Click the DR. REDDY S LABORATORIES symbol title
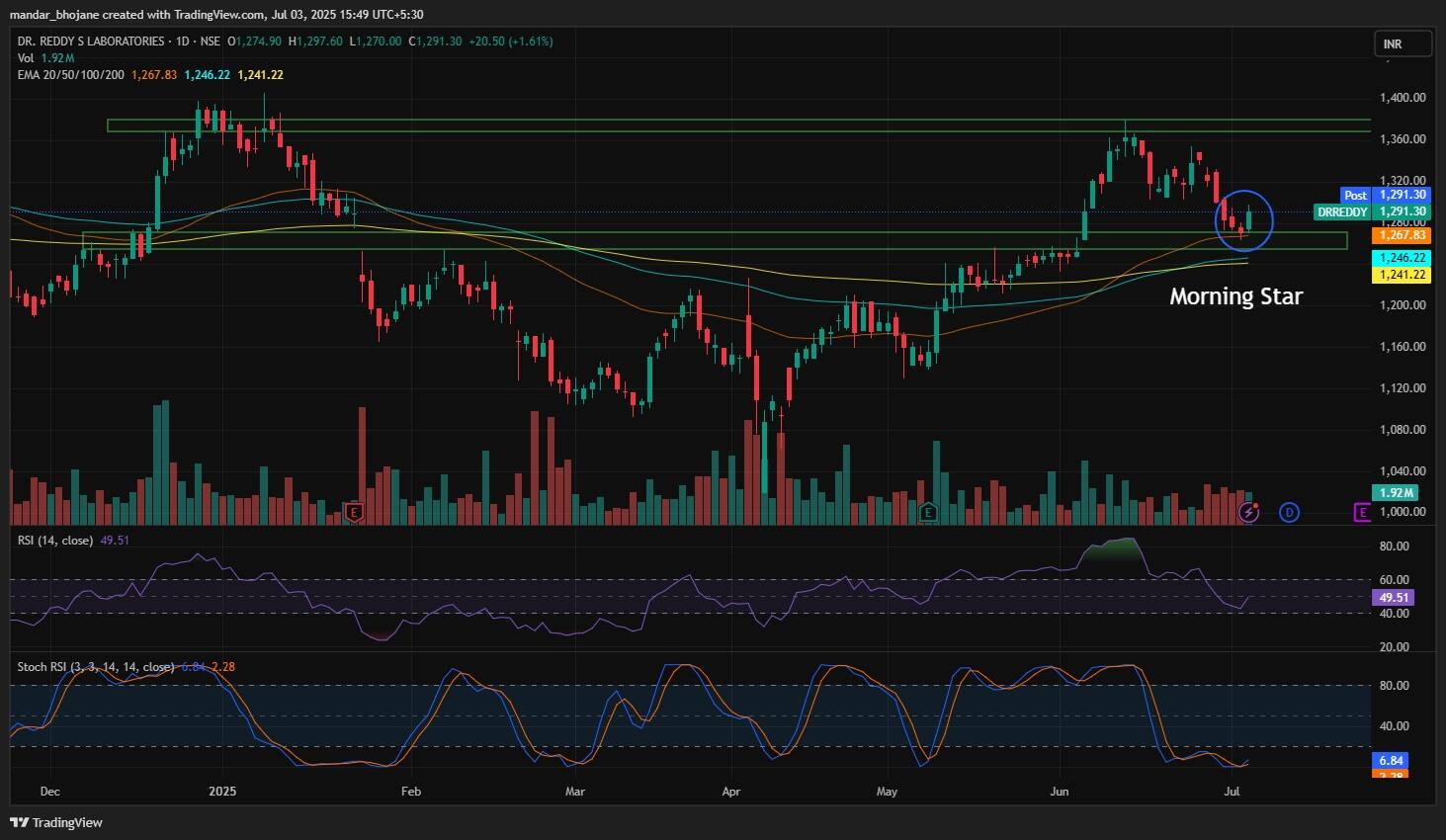 90,42
